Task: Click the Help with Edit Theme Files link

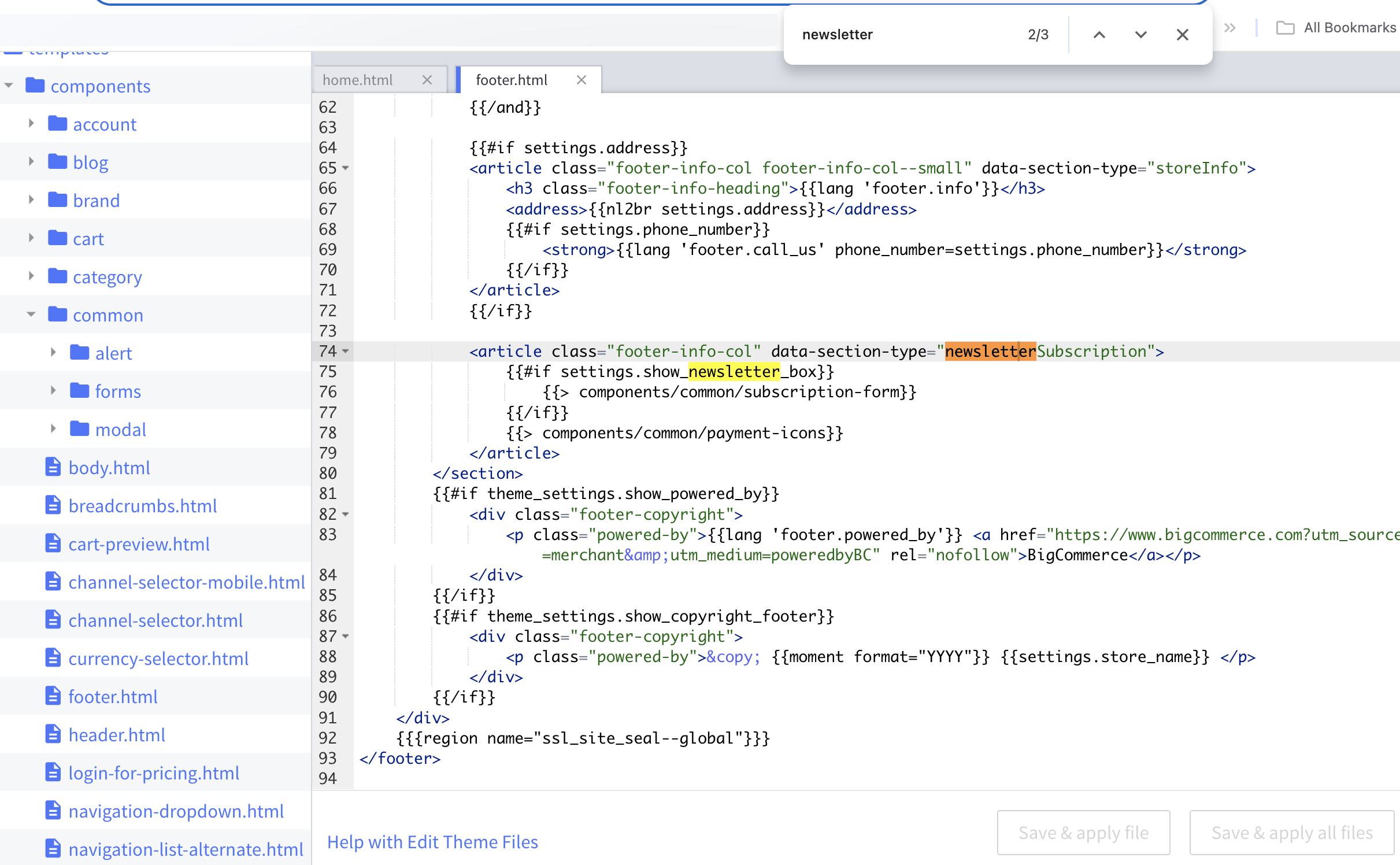Action: pyautogui.click(x=434, y=841)
